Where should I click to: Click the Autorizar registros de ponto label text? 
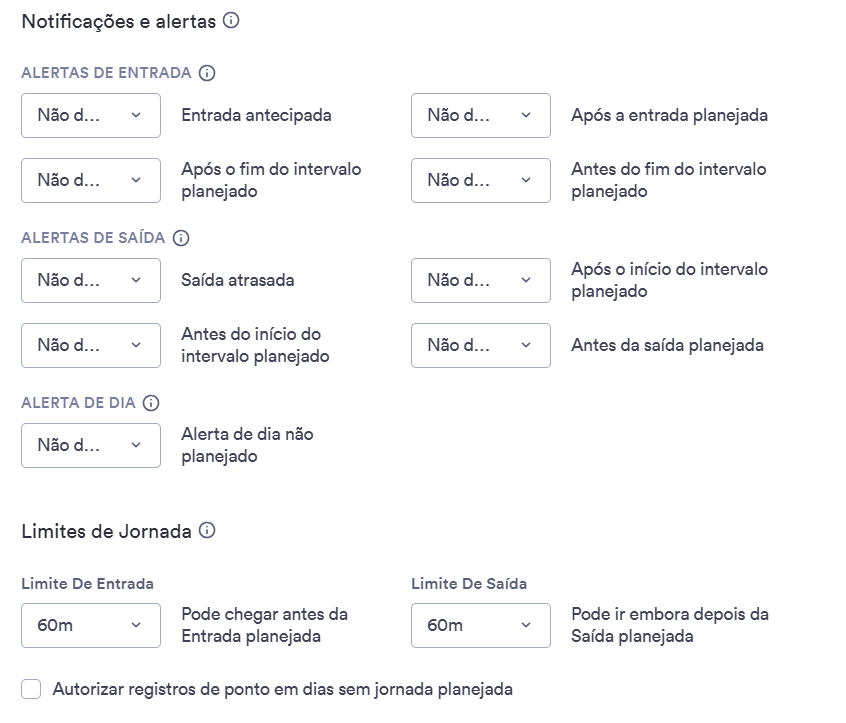(282, 689)
